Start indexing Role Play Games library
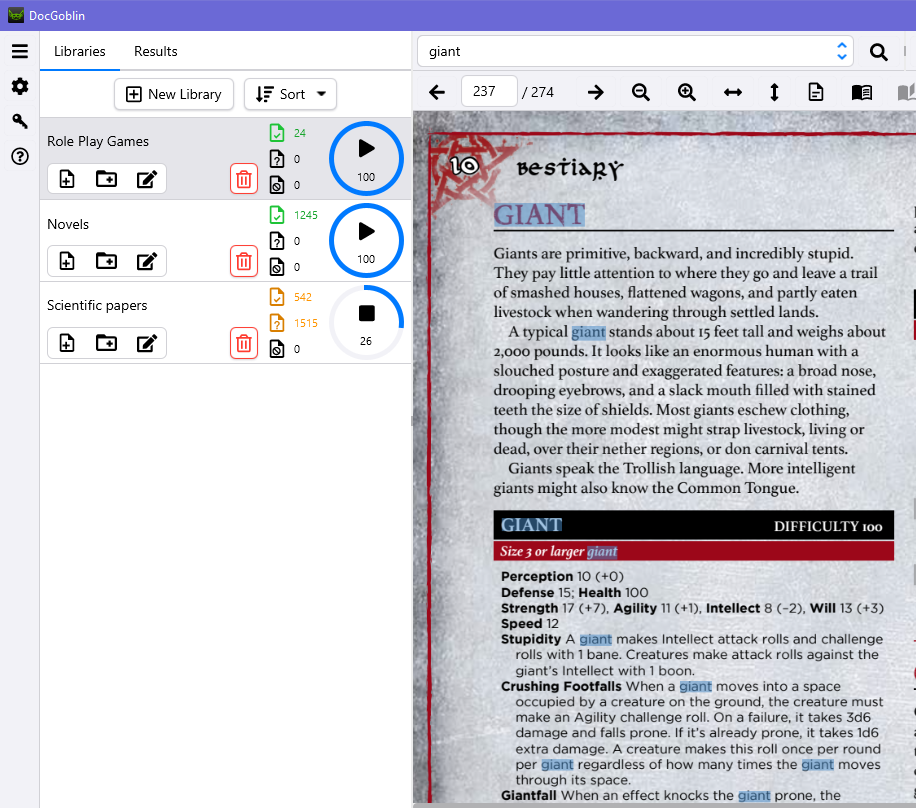Image resolution: width=916 pixels, height=808 pixels. [x=366, y=158]
